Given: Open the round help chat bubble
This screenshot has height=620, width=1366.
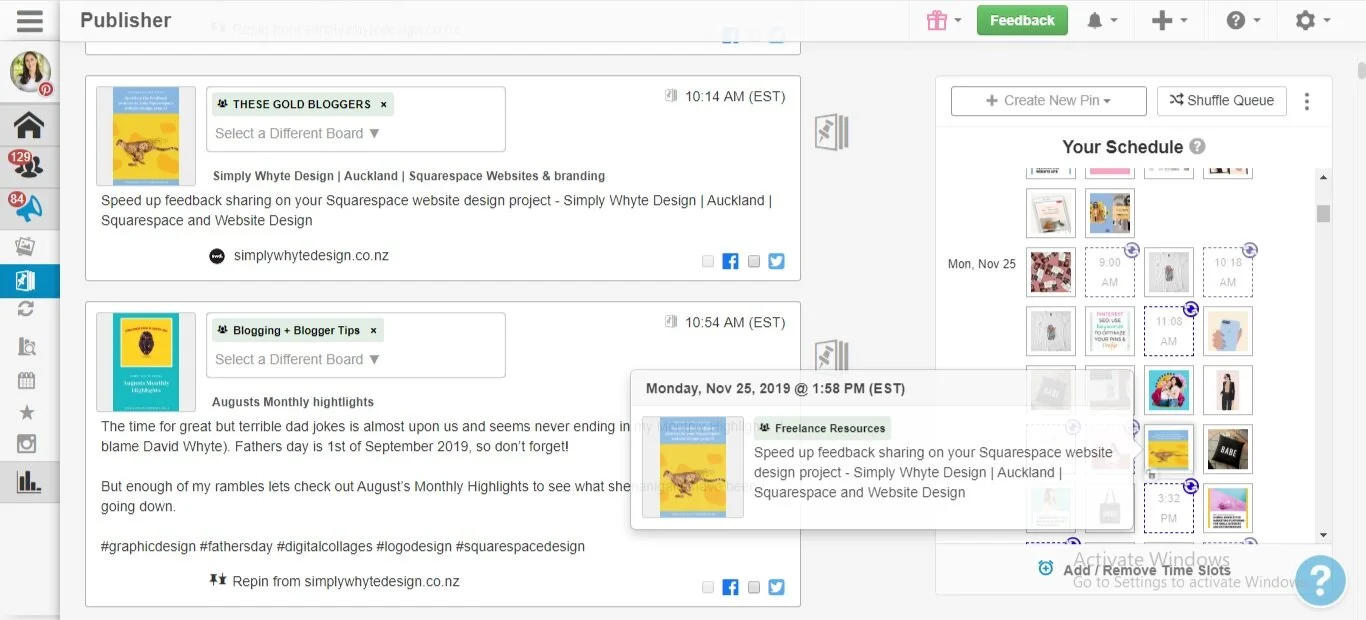Looking at the screenshot, I should pos(1320,580).
